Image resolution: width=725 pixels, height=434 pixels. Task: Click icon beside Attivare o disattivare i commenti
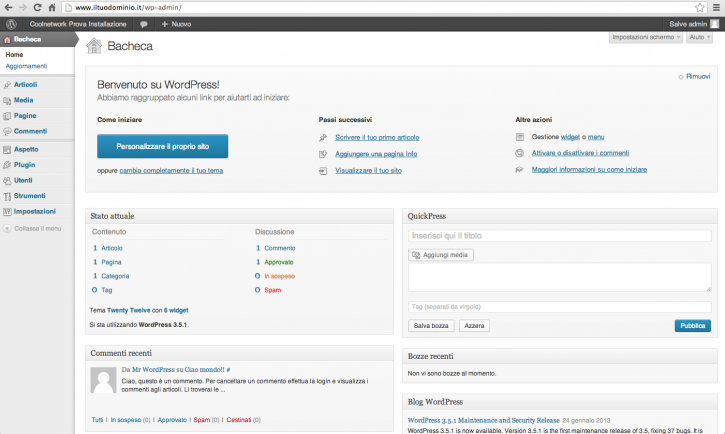520,153
